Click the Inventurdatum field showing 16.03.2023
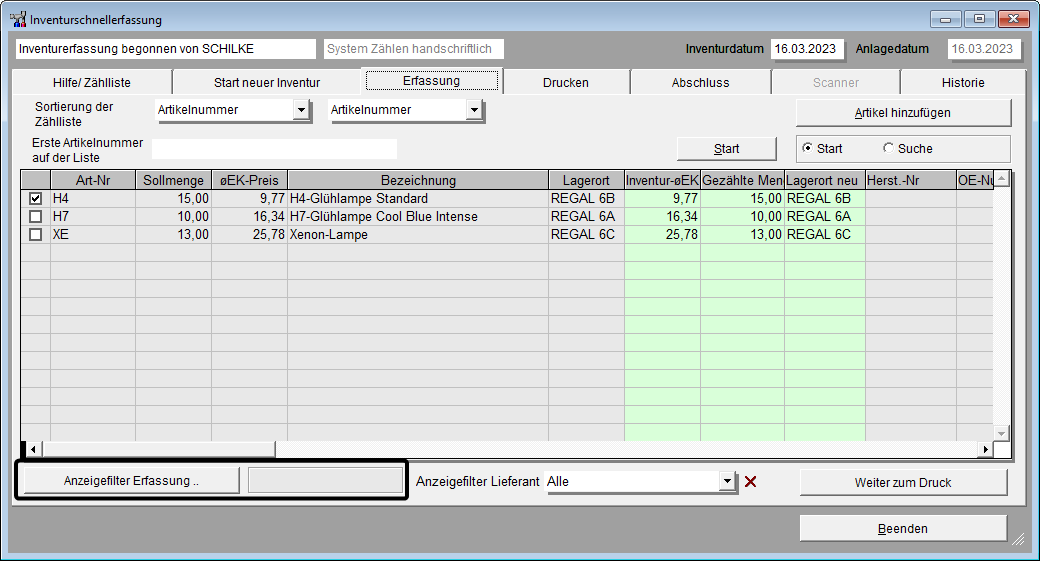 pyautogui.click(x=807, y=49)
